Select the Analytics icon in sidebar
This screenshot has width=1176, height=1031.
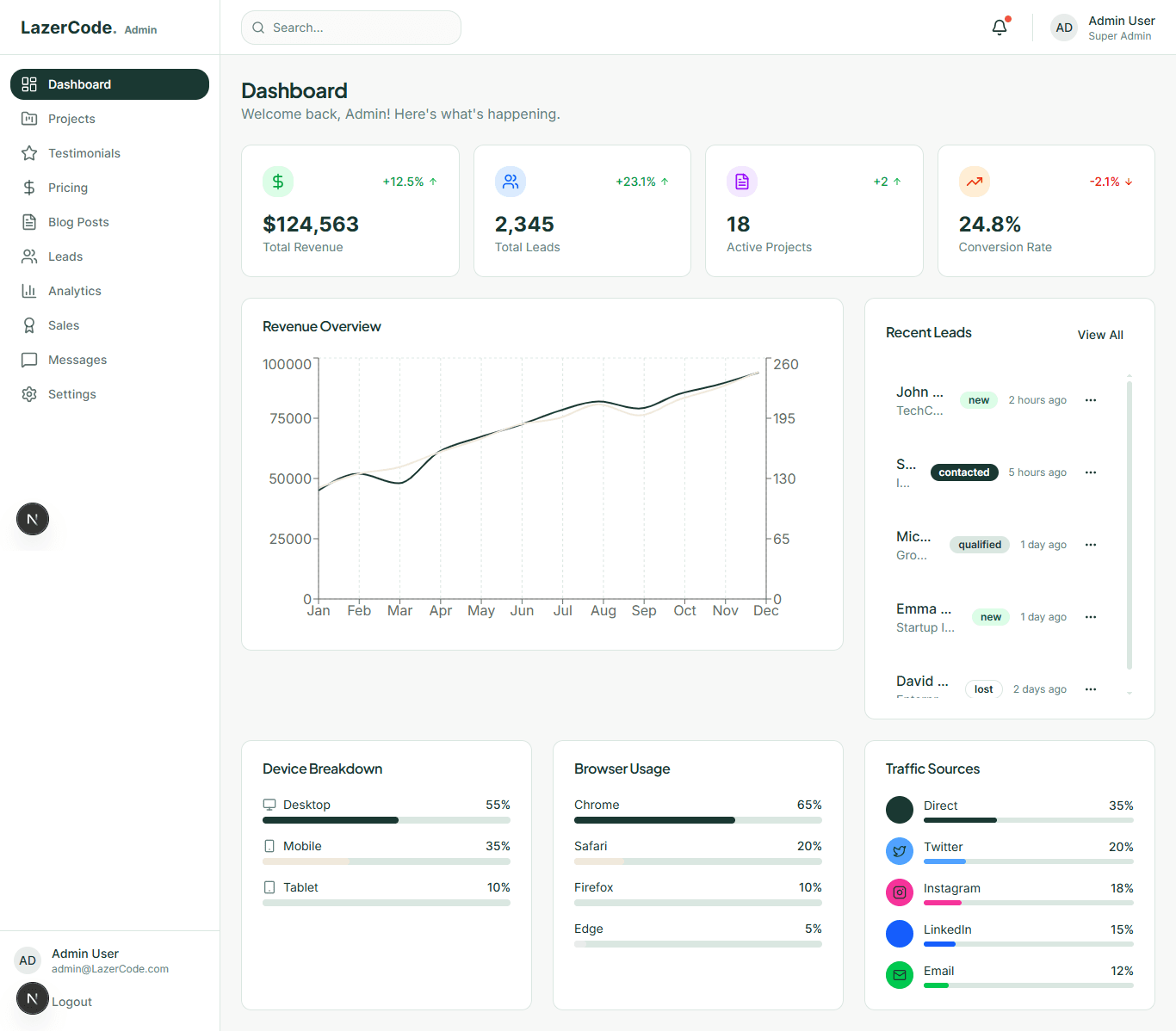(x=29, y=290)
